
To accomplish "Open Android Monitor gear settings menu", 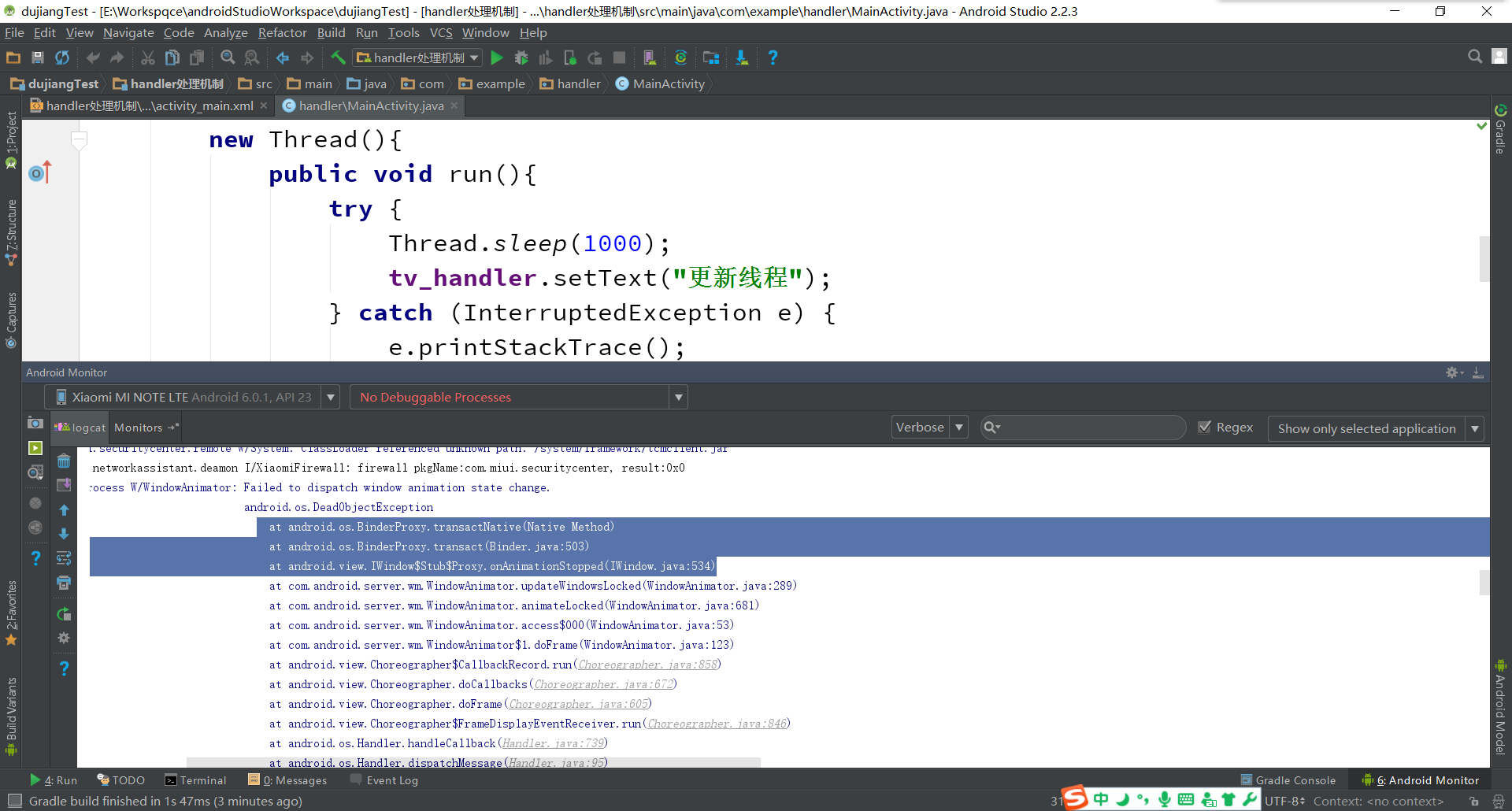I will click(x=1454, y=372).
